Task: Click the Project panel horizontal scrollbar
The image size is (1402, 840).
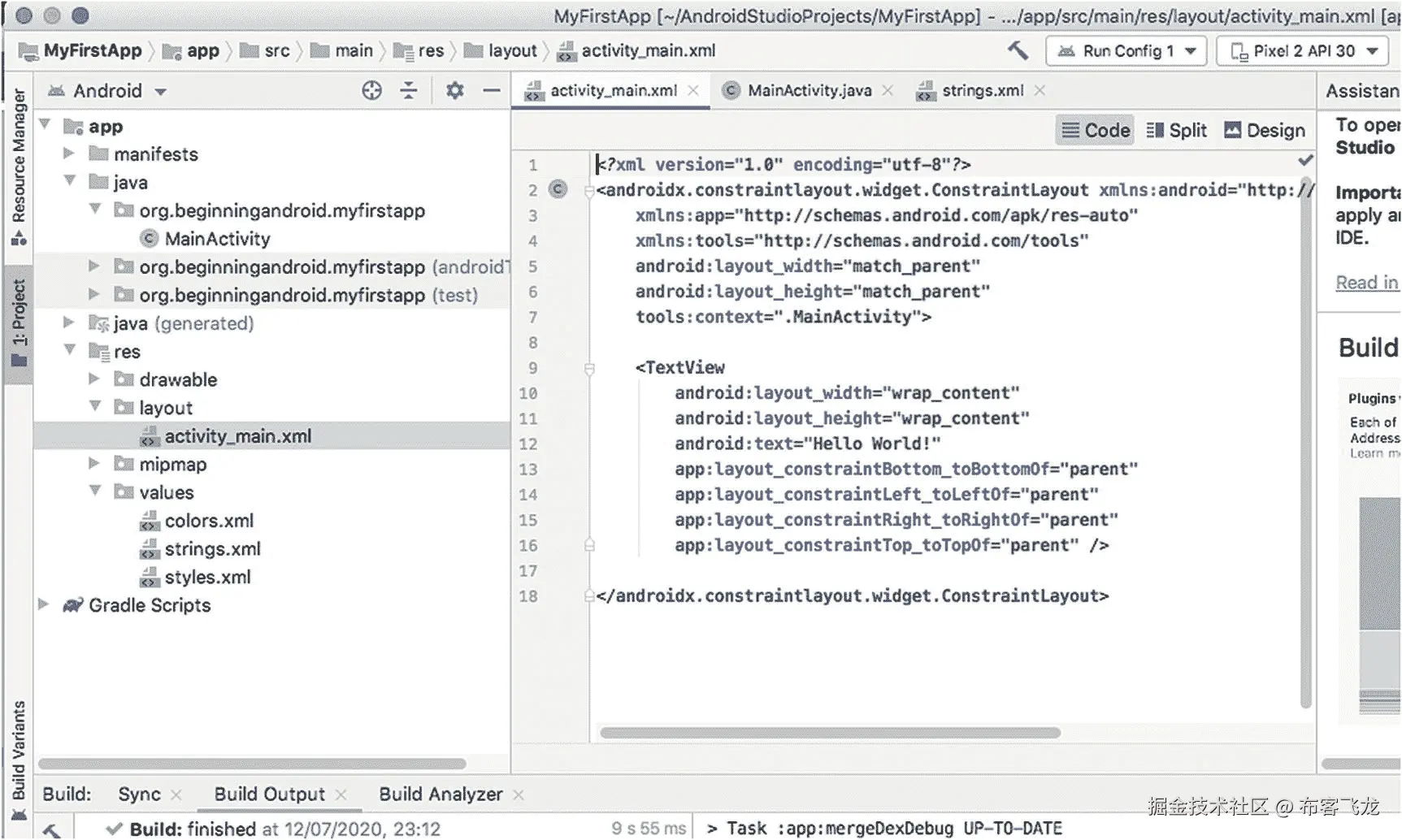Action: (252, 764)
